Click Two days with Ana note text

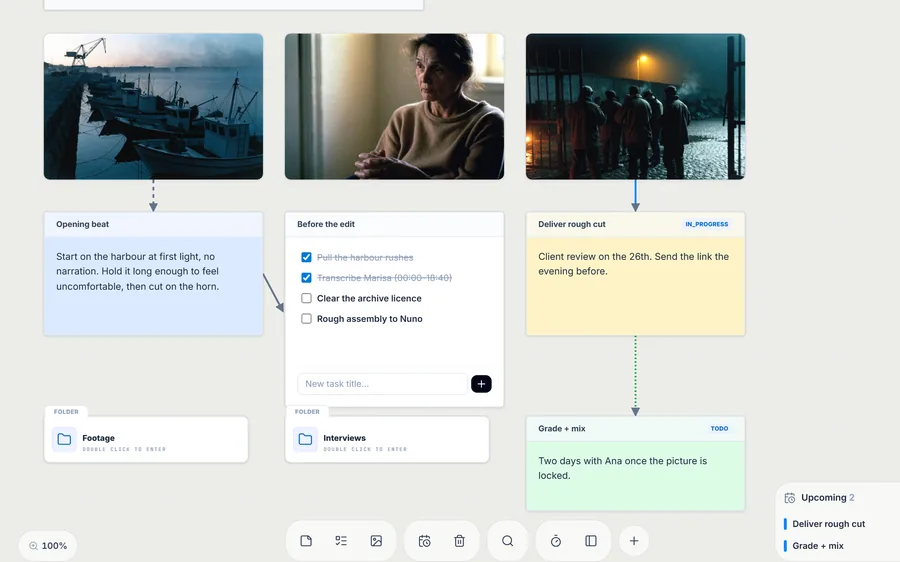623,468
